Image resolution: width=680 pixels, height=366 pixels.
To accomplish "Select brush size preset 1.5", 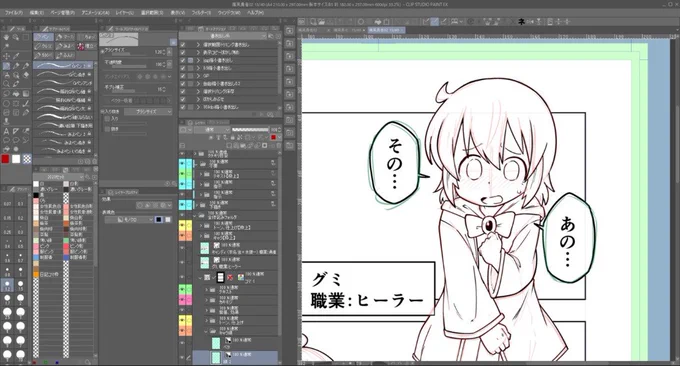I will click(x=20, y=285).
